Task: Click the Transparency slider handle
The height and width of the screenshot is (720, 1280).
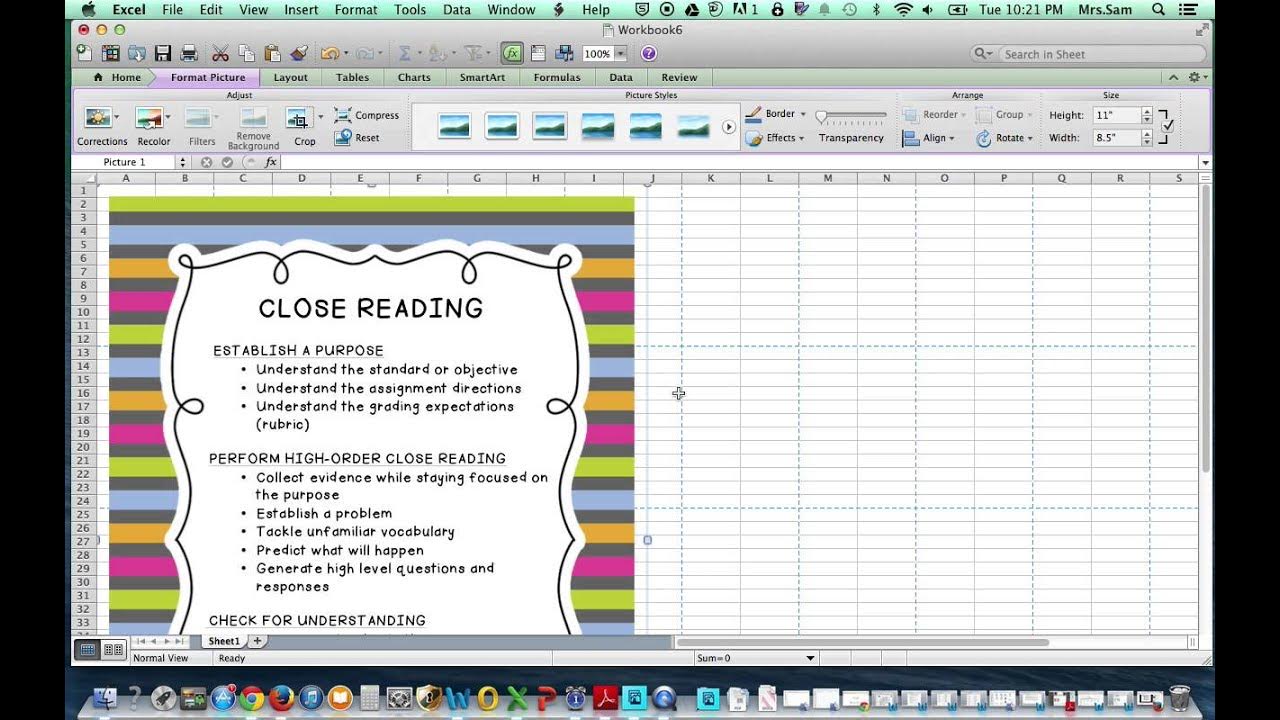Action: coord(821,117)
